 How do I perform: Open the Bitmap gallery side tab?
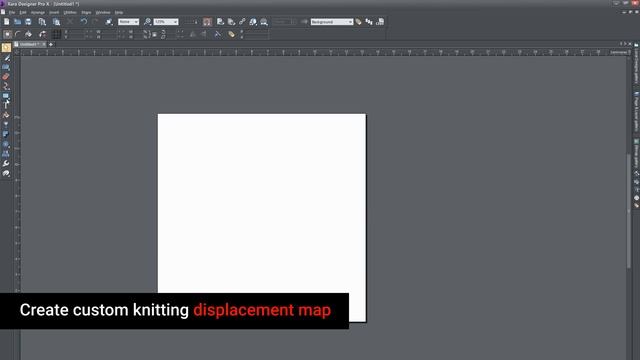636,153
